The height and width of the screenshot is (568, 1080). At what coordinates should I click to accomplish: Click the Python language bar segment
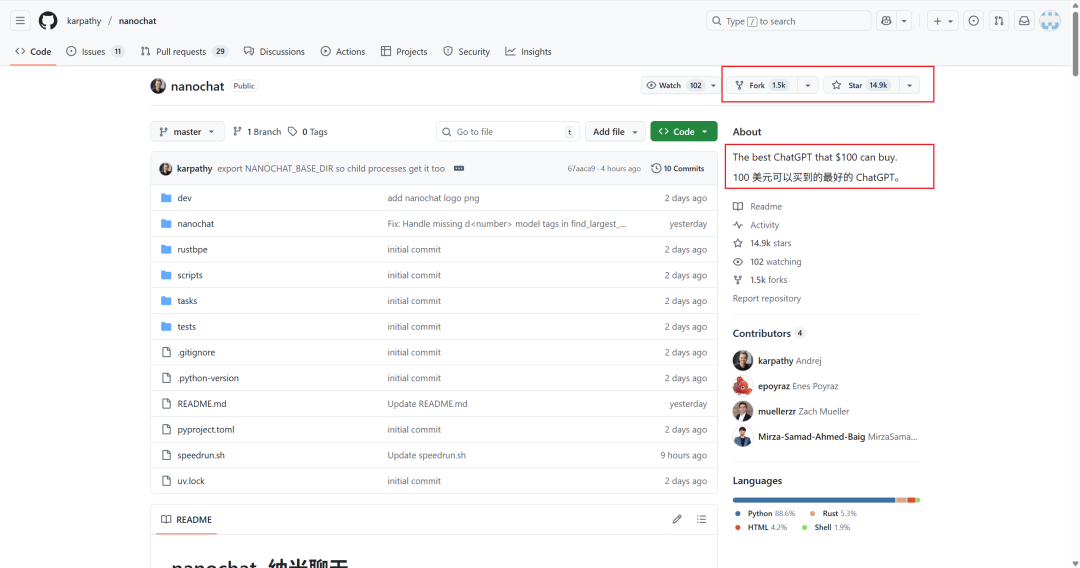(x=814, y=500)
